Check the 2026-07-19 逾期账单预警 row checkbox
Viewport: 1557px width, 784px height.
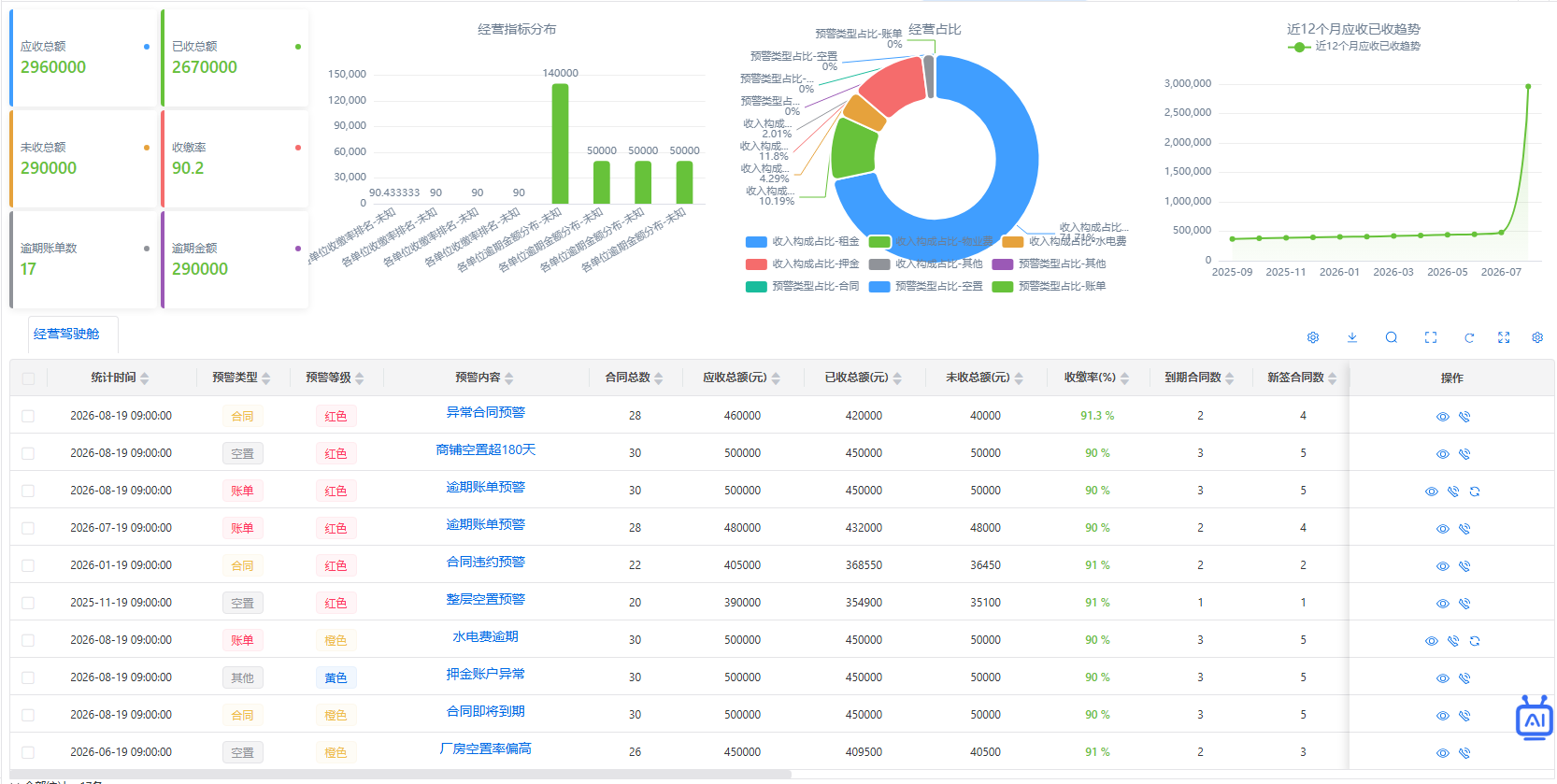pos(28,528)
